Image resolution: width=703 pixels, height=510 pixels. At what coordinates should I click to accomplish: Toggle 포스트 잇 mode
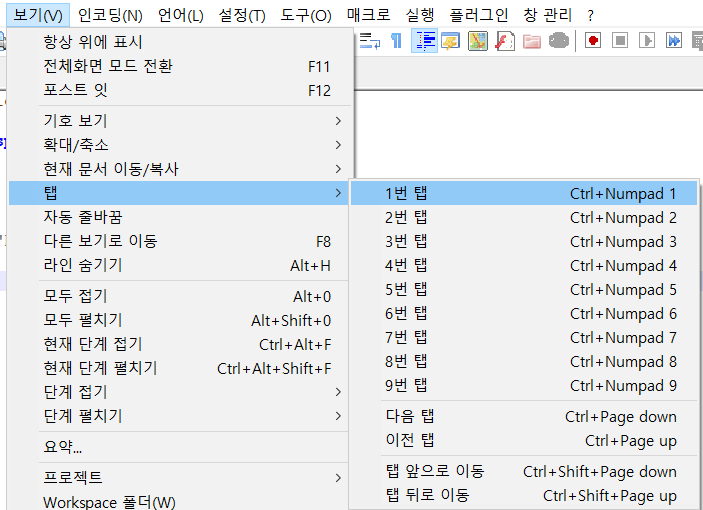[178, 91]
